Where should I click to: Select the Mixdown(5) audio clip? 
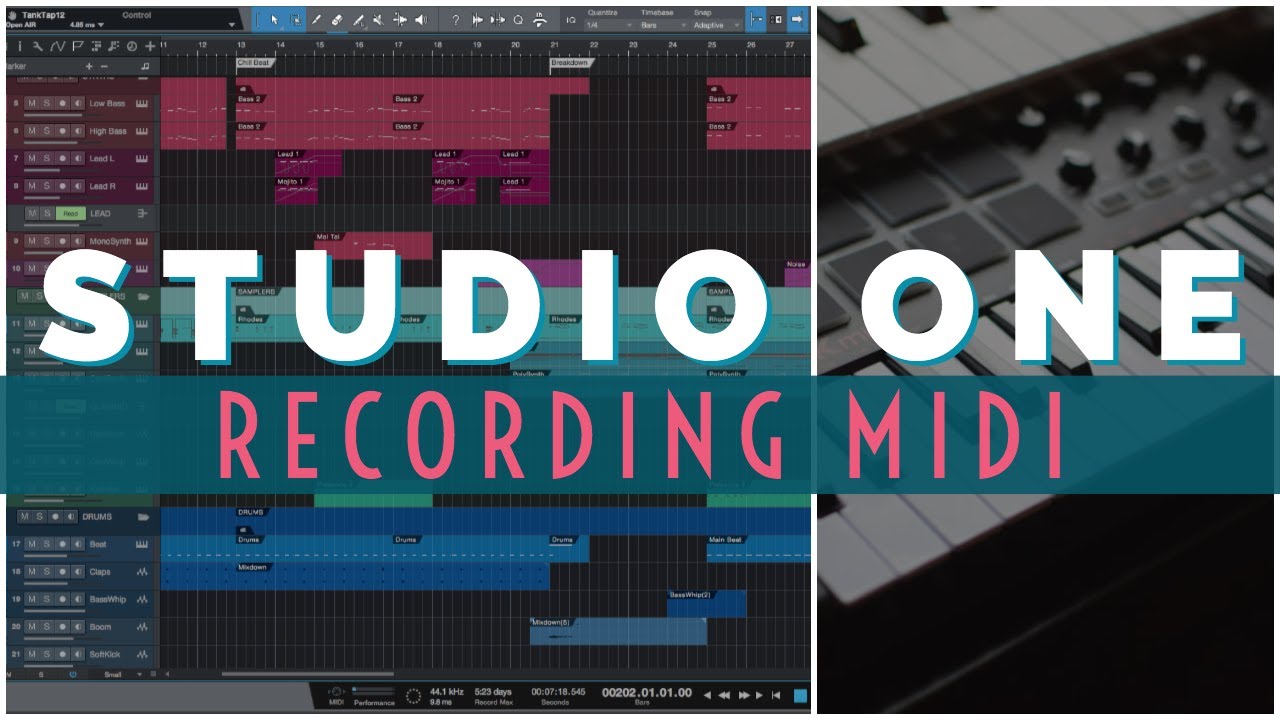(618, 631)
